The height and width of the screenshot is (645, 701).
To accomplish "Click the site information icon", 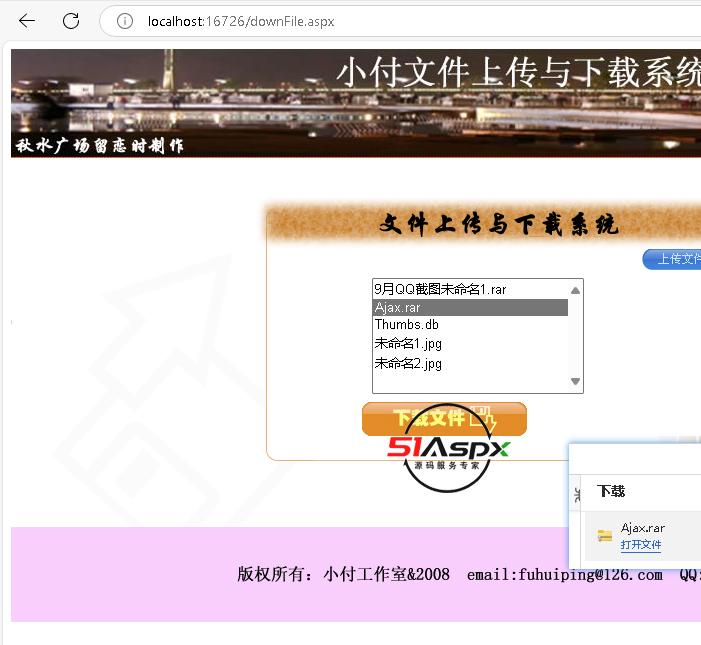I will (125, 21).
